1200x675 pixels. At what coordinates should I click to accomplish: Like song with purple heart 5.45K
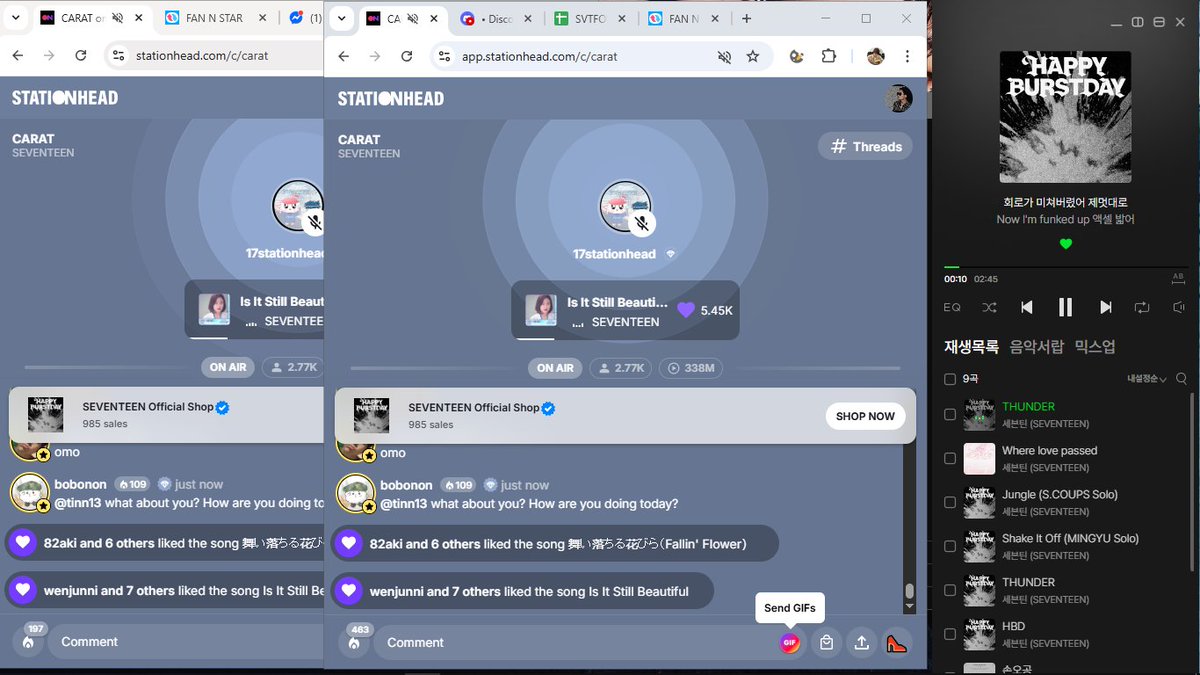686,310
